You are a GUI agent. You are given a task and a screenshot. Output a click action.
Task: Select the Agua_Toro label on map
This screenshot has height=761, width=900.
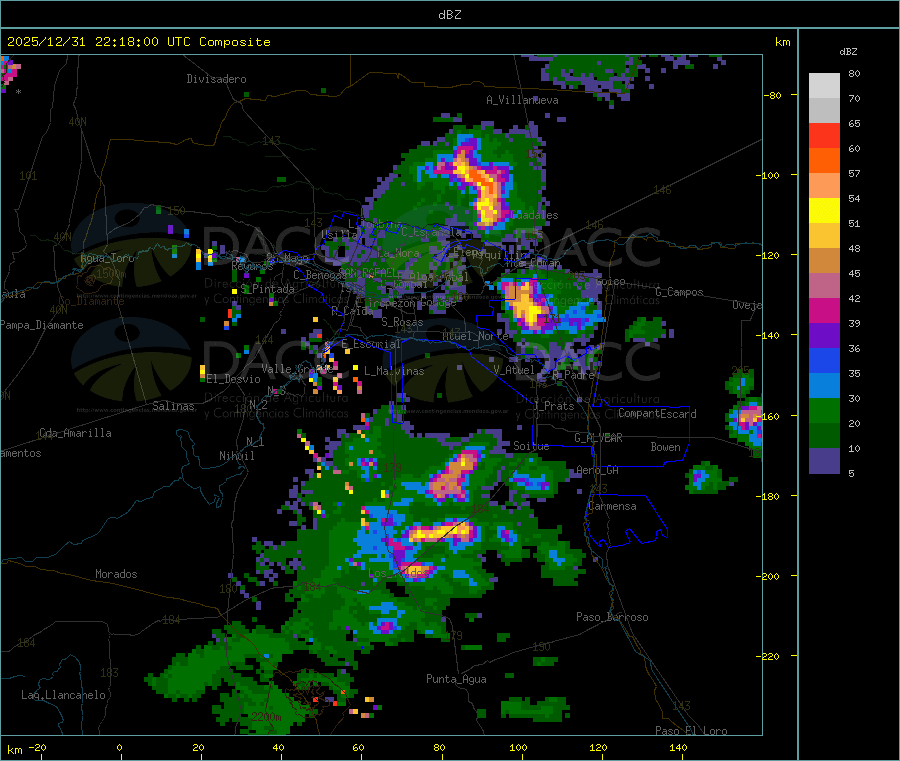click(x=107, y=258)
